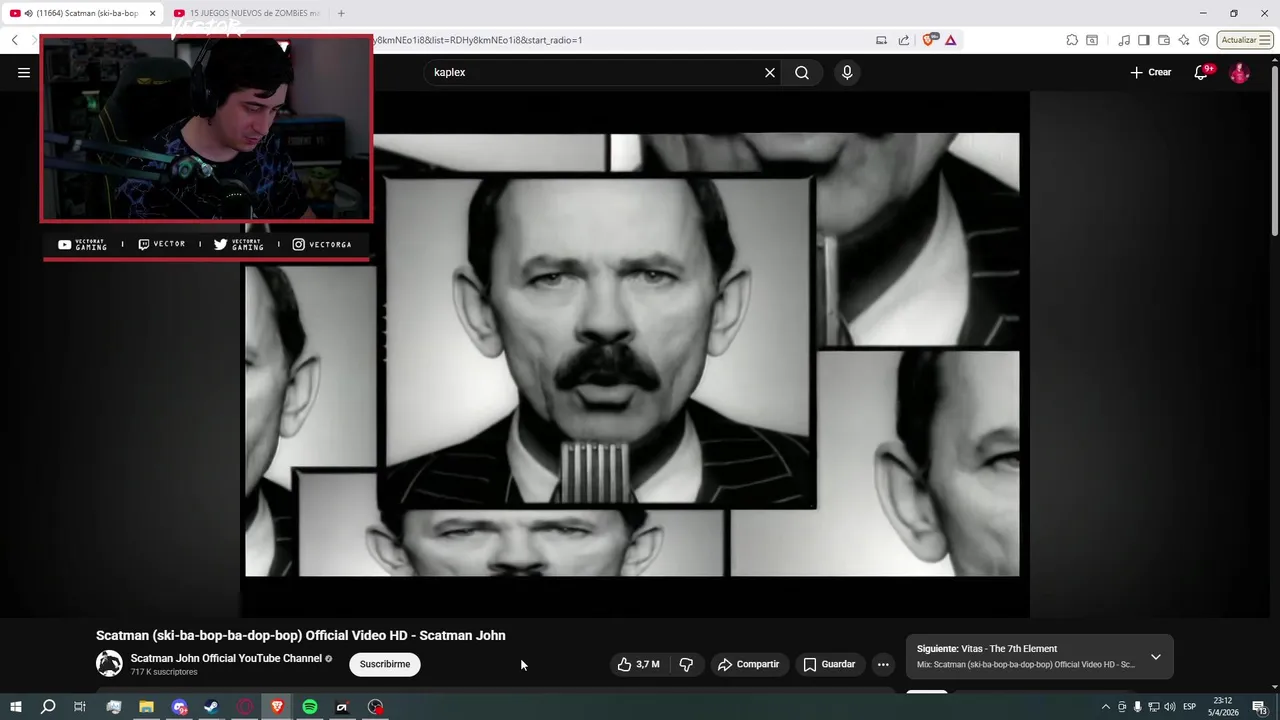Save the video with Guardar
Screen dimensions: 1280x720
pyautogui.click(x=830, y=664)
